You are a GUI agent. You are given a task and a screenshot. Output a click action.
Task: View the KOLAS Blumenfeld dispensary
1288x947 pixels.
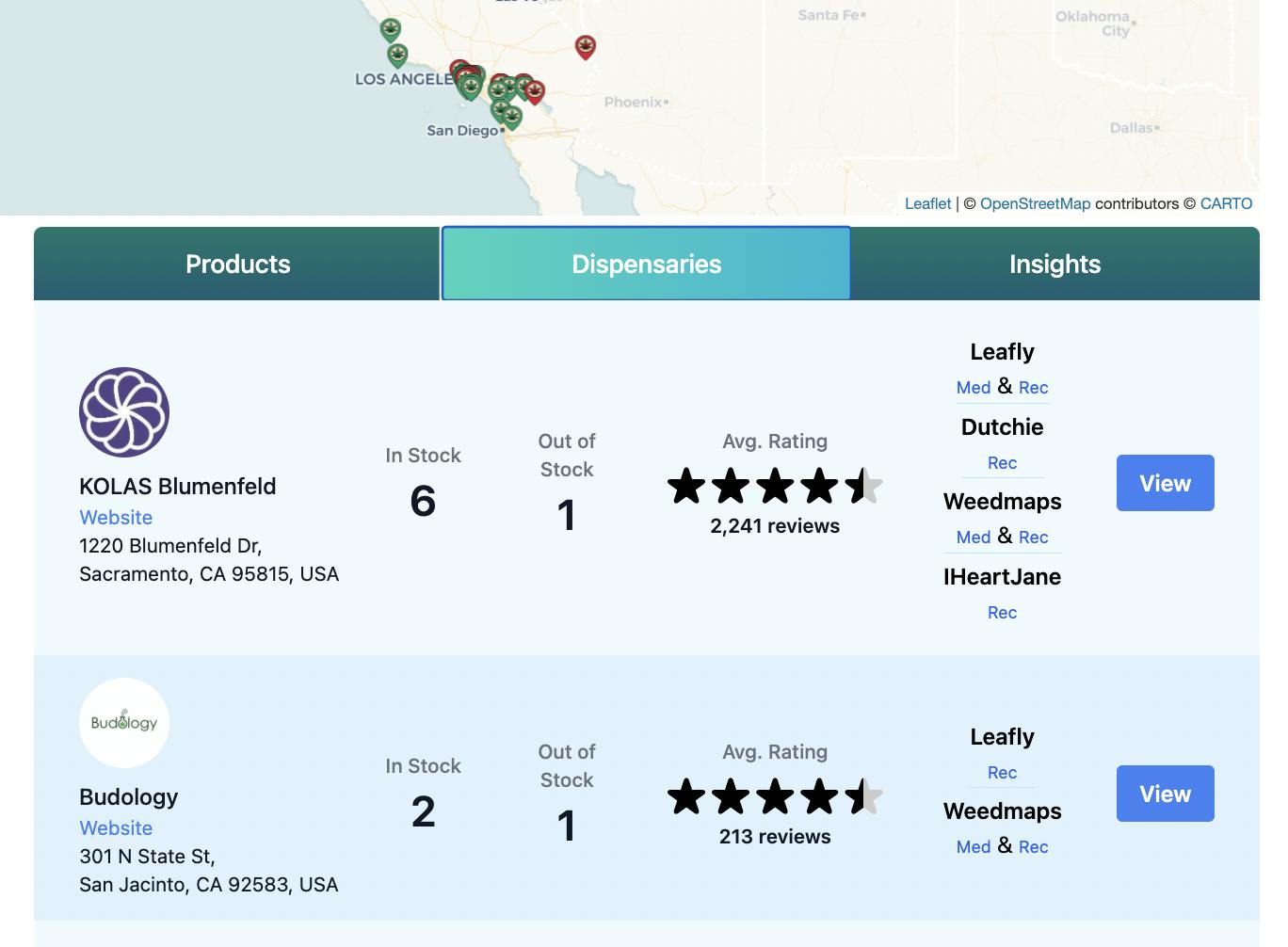[x=1166, y=483]
